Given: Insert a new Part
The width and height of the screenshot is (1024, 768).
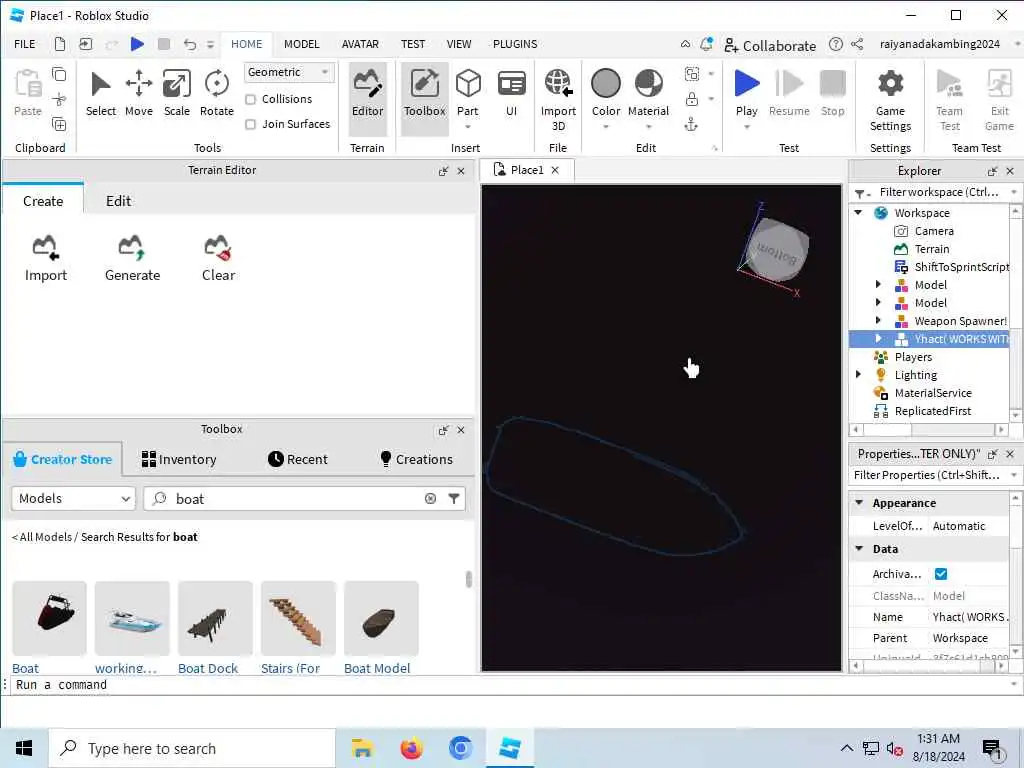Looking at the screenshot, I should click(x=468, y=93).
